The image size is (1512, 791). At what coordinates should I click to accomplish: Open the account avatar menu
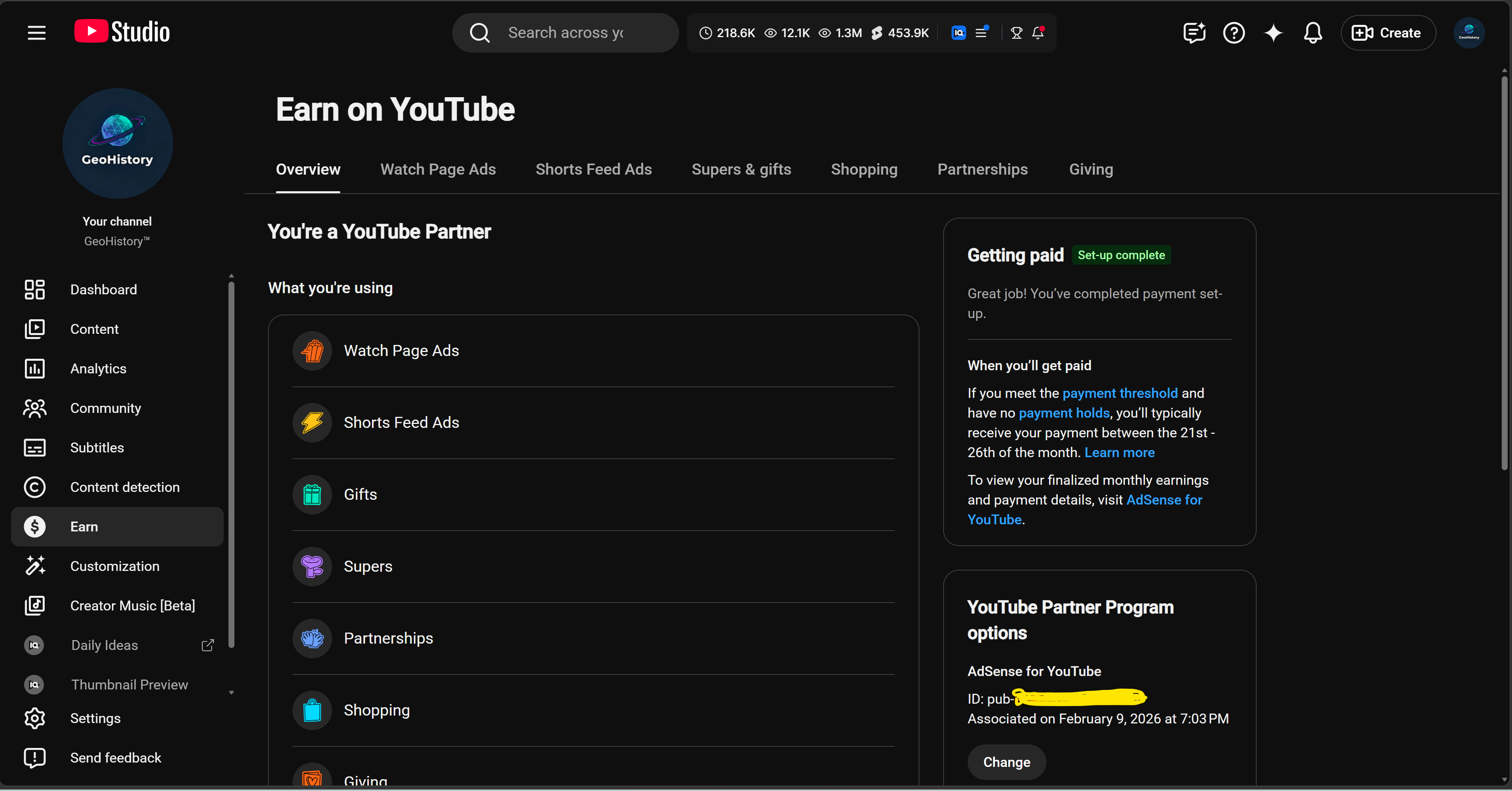click(x=1469, y=33)
